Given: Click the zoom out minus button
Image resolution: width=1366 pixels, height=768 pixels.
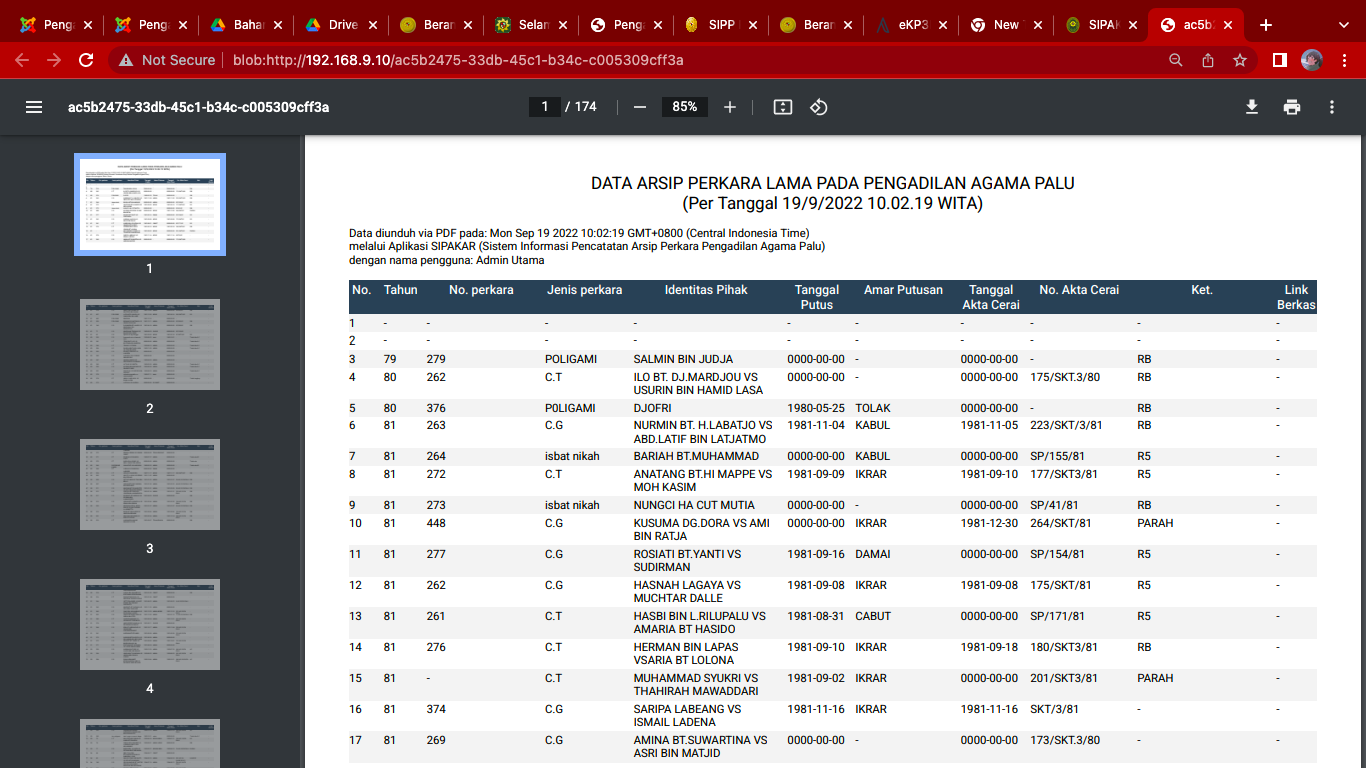Looking at the screenshot, I should click(x=640, y=107).
